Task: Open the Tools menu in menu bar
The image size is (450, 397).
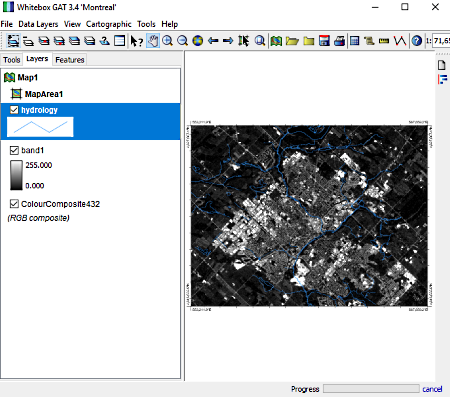Action: coord(146,24)
